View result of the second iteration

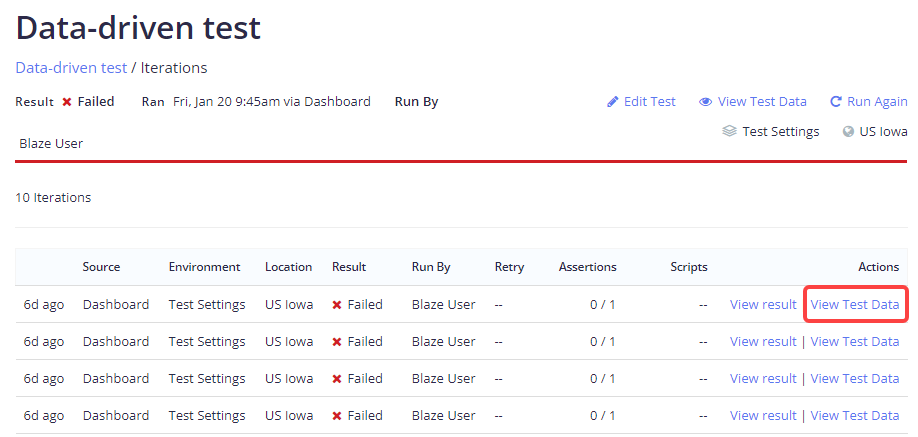coord(763,342)
